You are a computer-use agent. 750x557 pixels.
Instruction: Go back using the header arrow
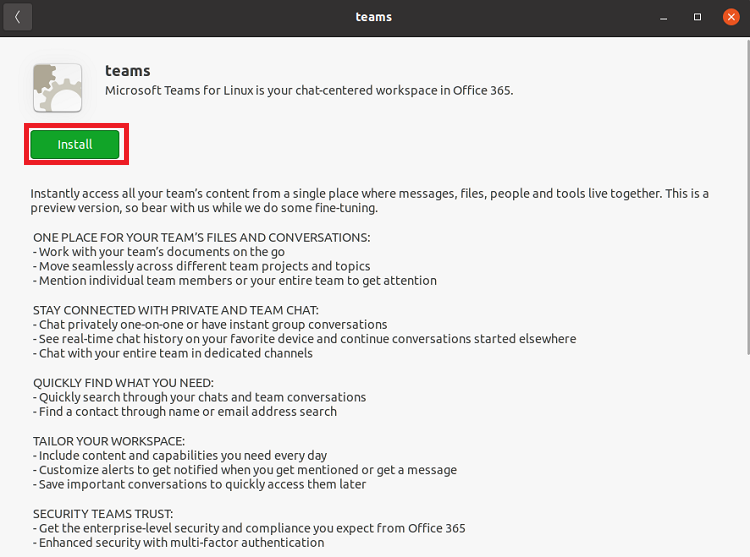18,17
